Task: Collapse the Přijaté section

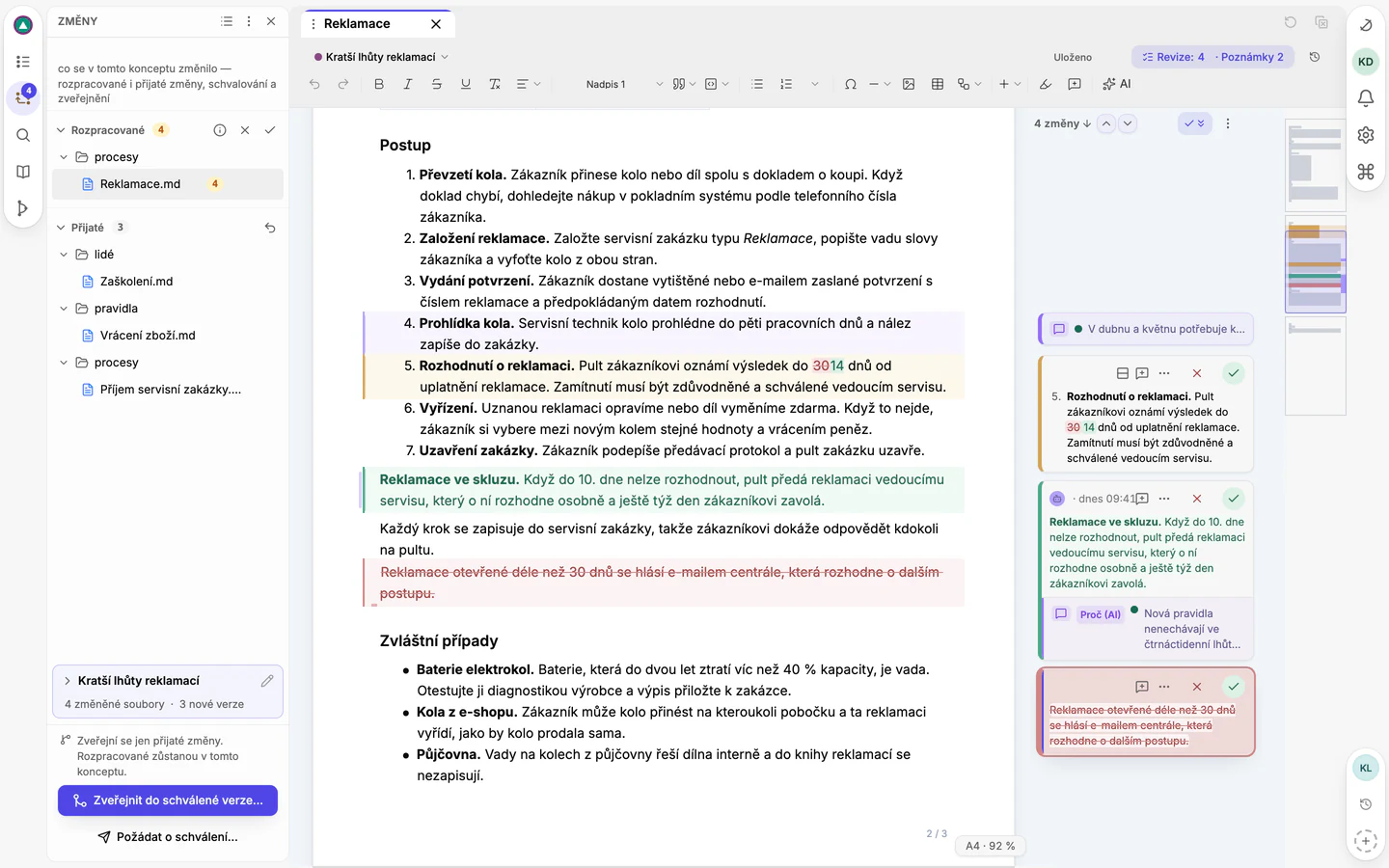Action: (61, 228)
